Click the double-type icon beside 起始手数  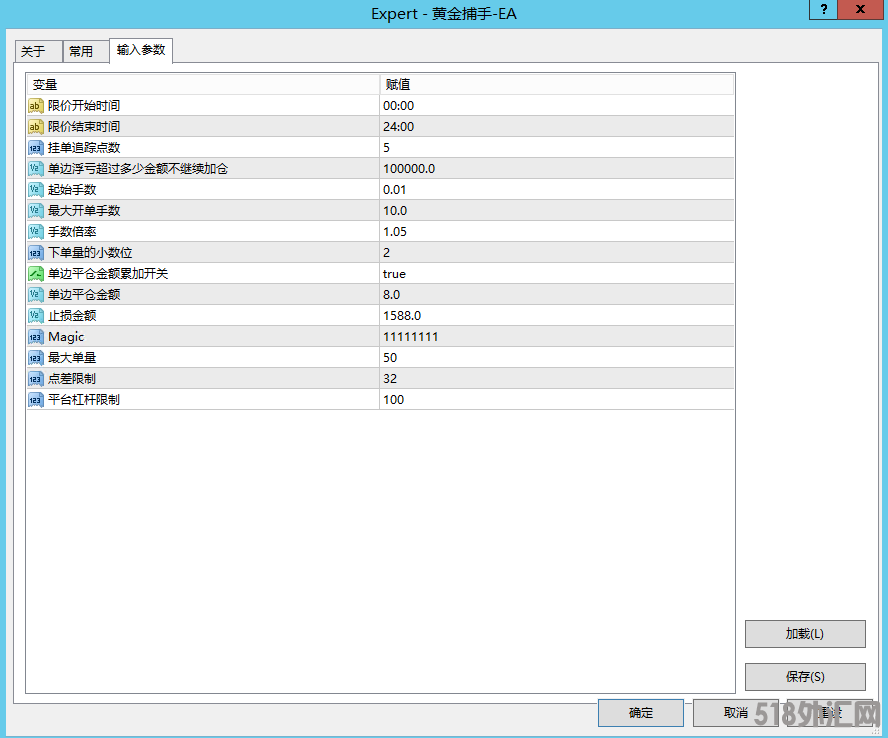[35, 190]
